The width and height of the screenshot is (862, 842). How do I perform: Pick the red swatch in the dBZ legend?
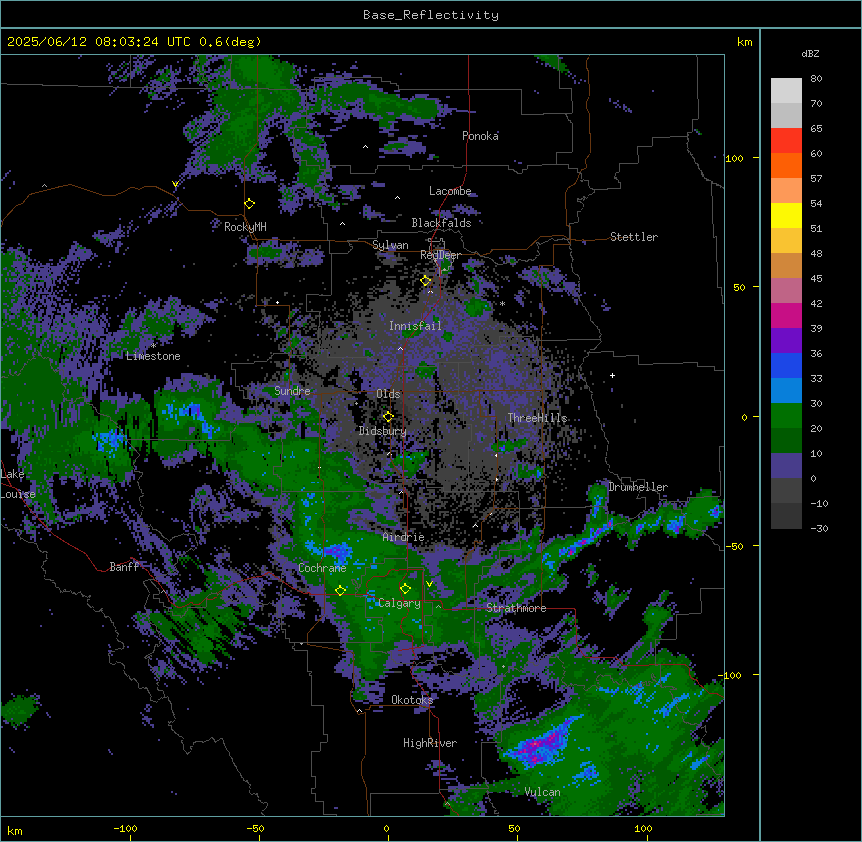pos(786,141)
